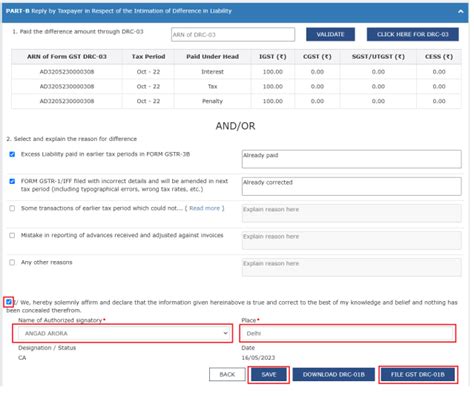474x396 pixels.
Task: Click IGST 100.00 value in Penalty row
Action: (x=273, y=101)
